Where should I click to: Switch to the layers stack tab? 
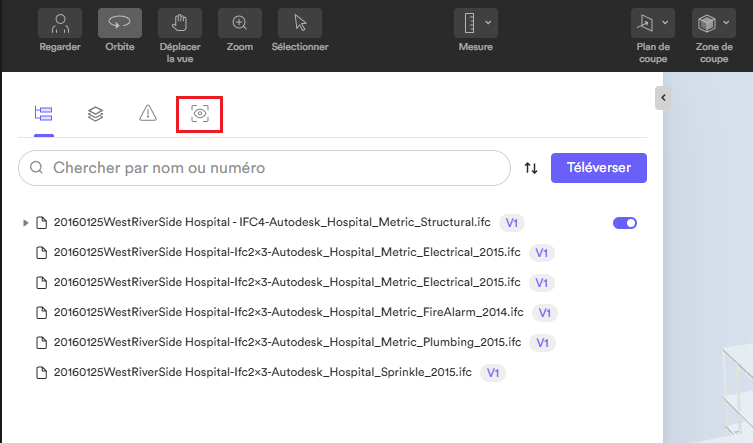[96, 114]
